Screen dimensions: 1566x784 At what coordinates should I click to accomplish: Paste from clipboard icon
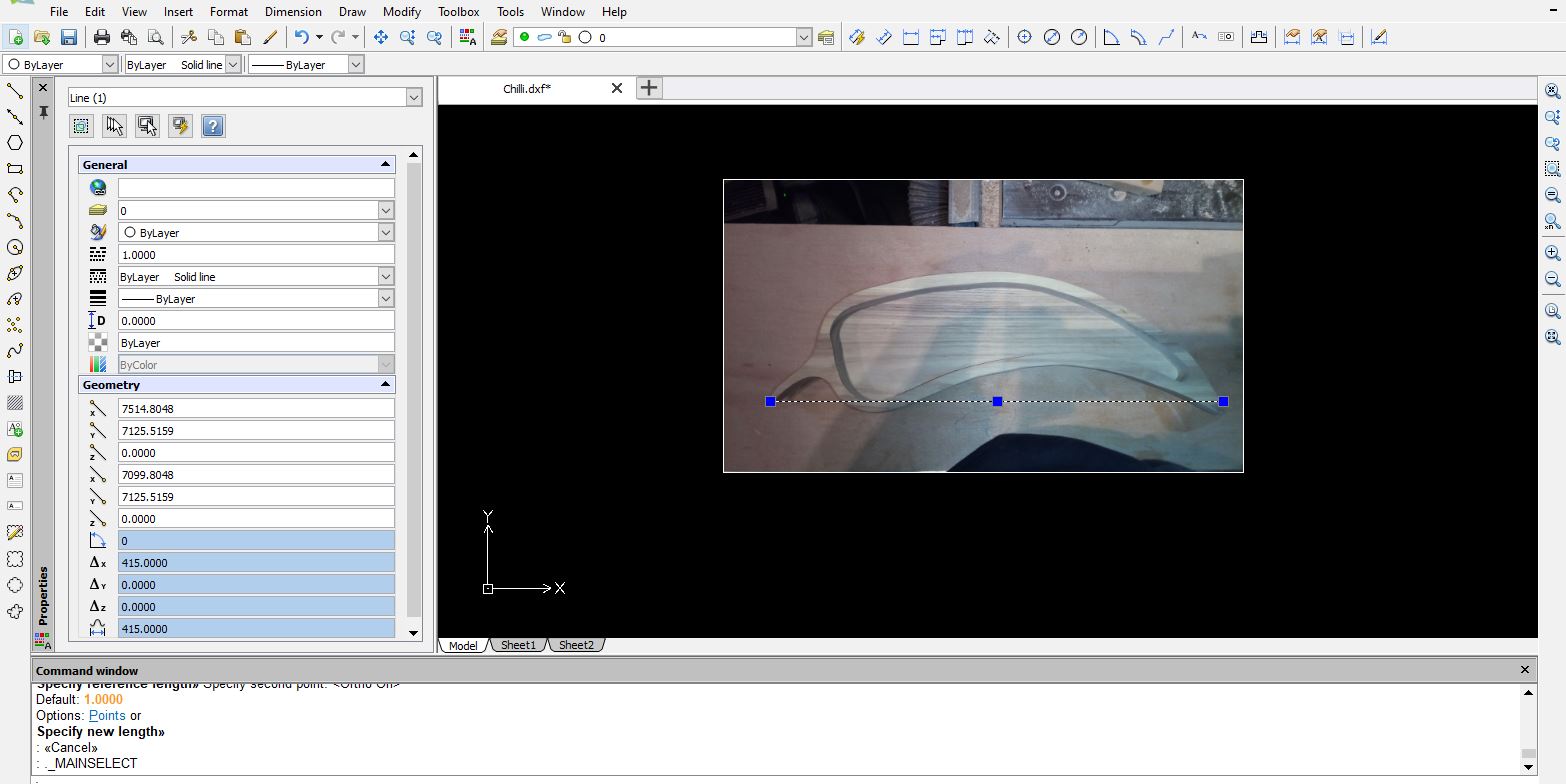pyautogui.click(x=242, y=37)
